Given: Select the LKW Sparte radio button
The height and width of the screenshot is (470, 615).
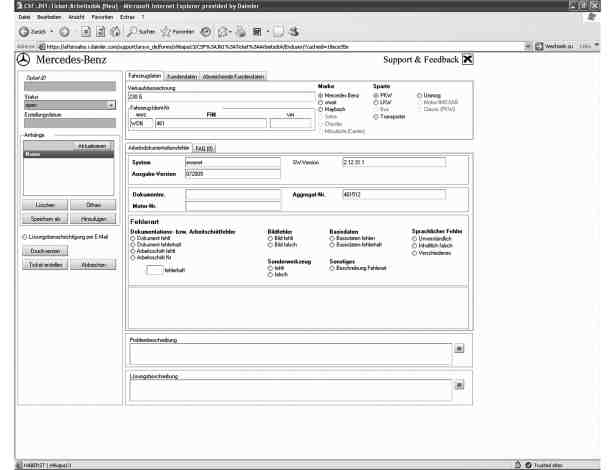Looking at the screenshot, I should (376, 102).
